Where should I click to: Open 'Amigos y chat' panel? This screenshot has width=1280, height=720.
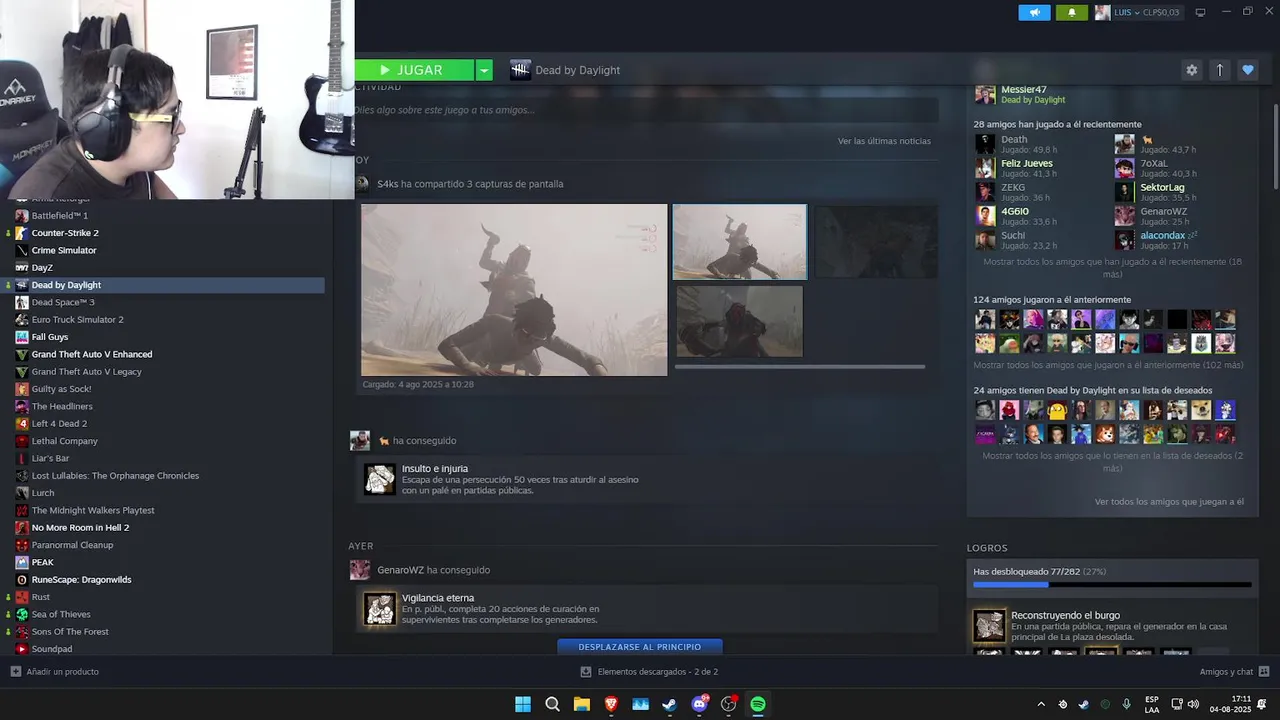[x=1234, y=672]
